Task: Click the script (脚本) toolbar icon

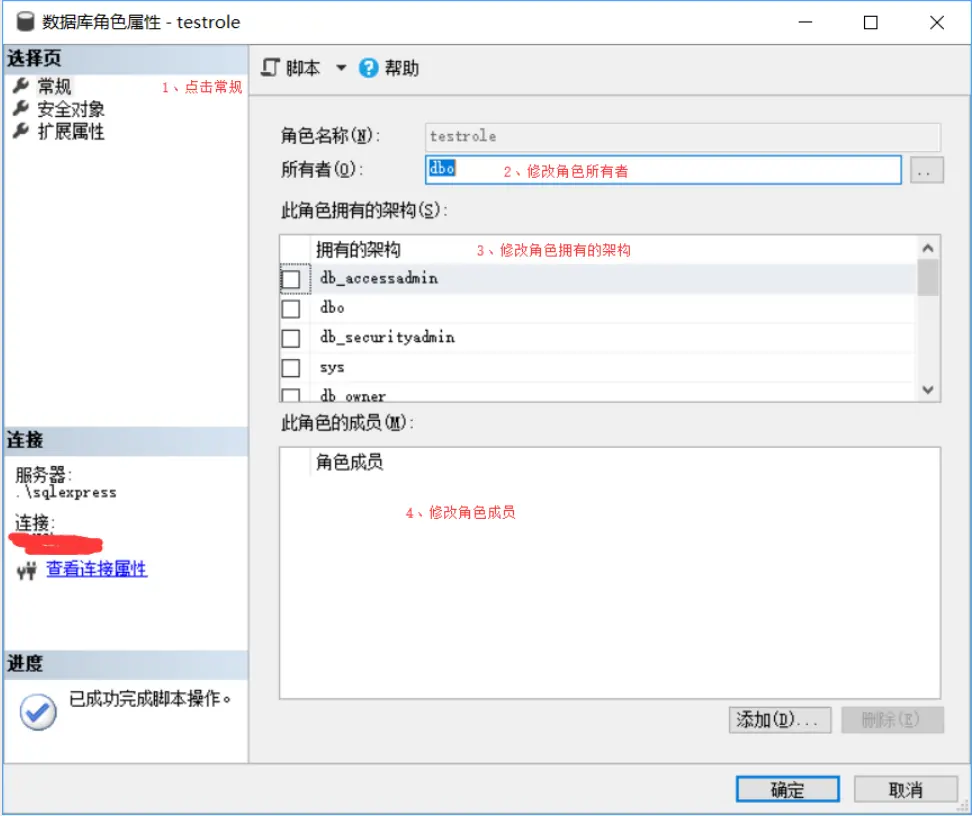Action: (270, 67)
